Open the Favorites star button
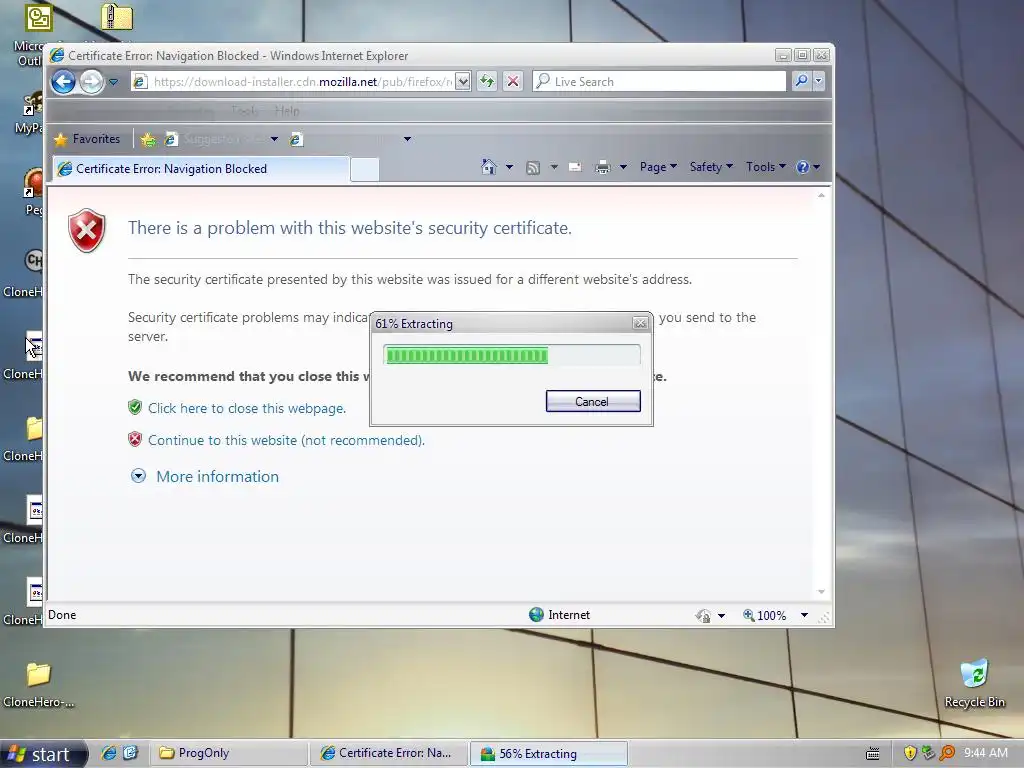 point(88,139)
